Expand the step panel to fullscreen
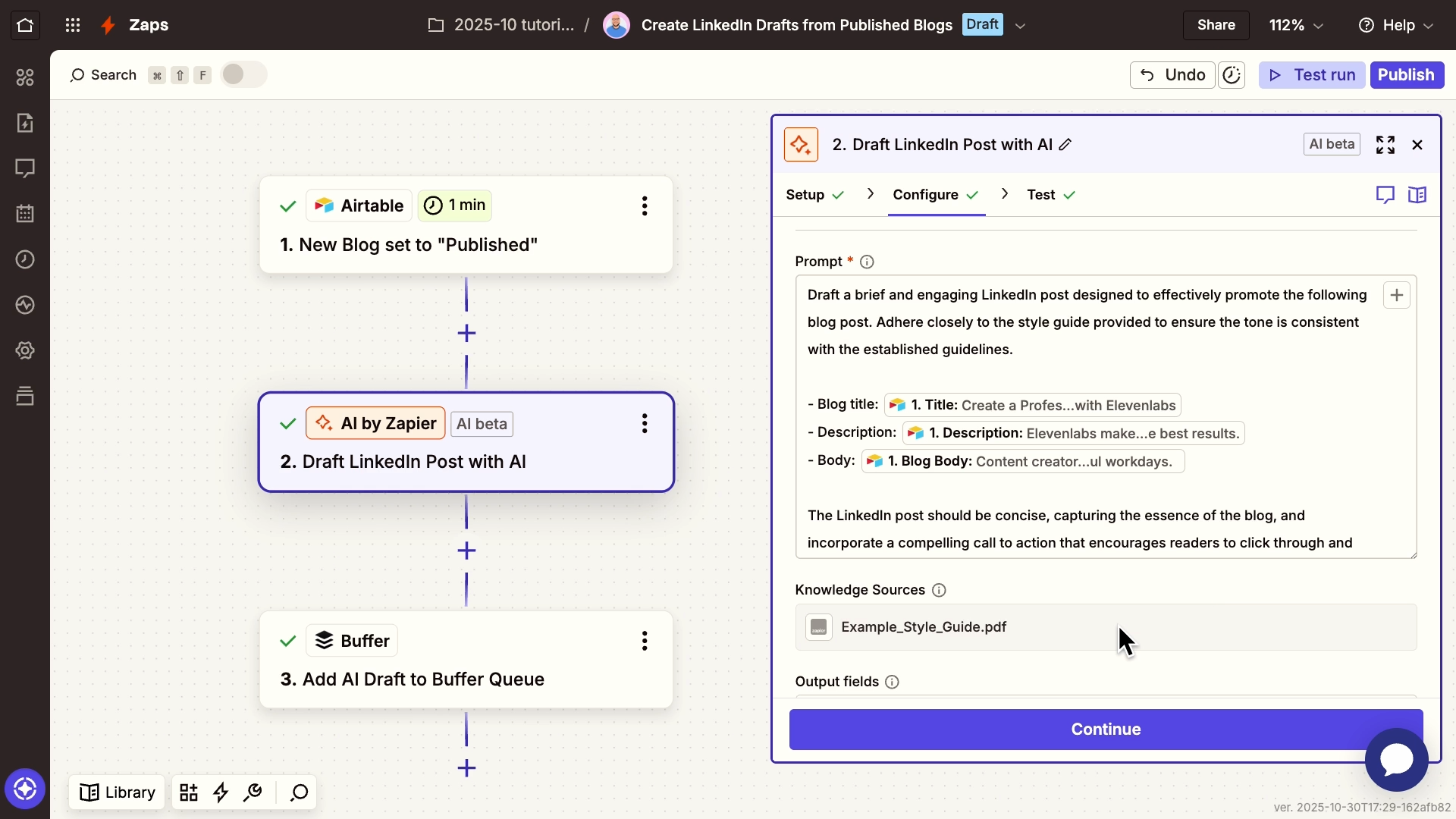Image resolution: width=1456 pixels, height=819 pixels. pyautogui.click(x=1385, y=144)
